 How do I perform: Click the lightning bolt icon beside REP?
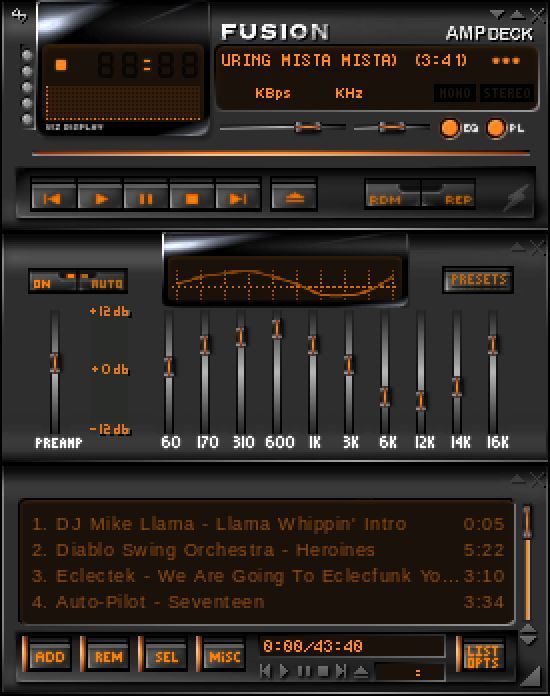click(x=517, y=197)
